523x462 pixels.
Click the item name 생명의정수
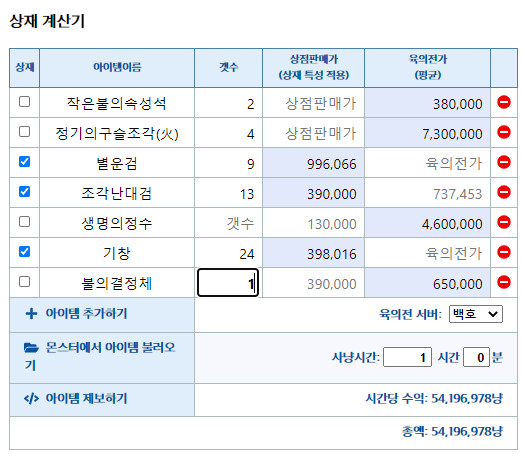tap(117, 223)
